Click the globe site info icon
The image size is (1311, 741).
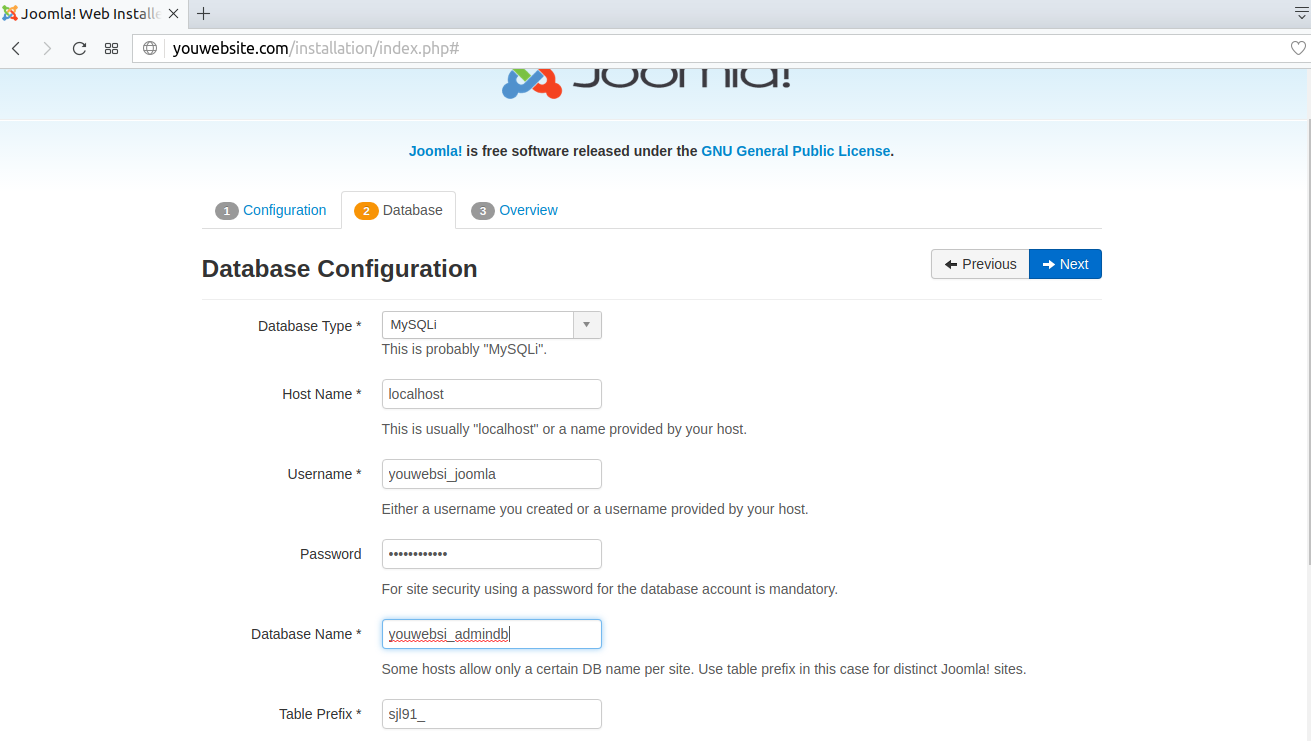150,48
